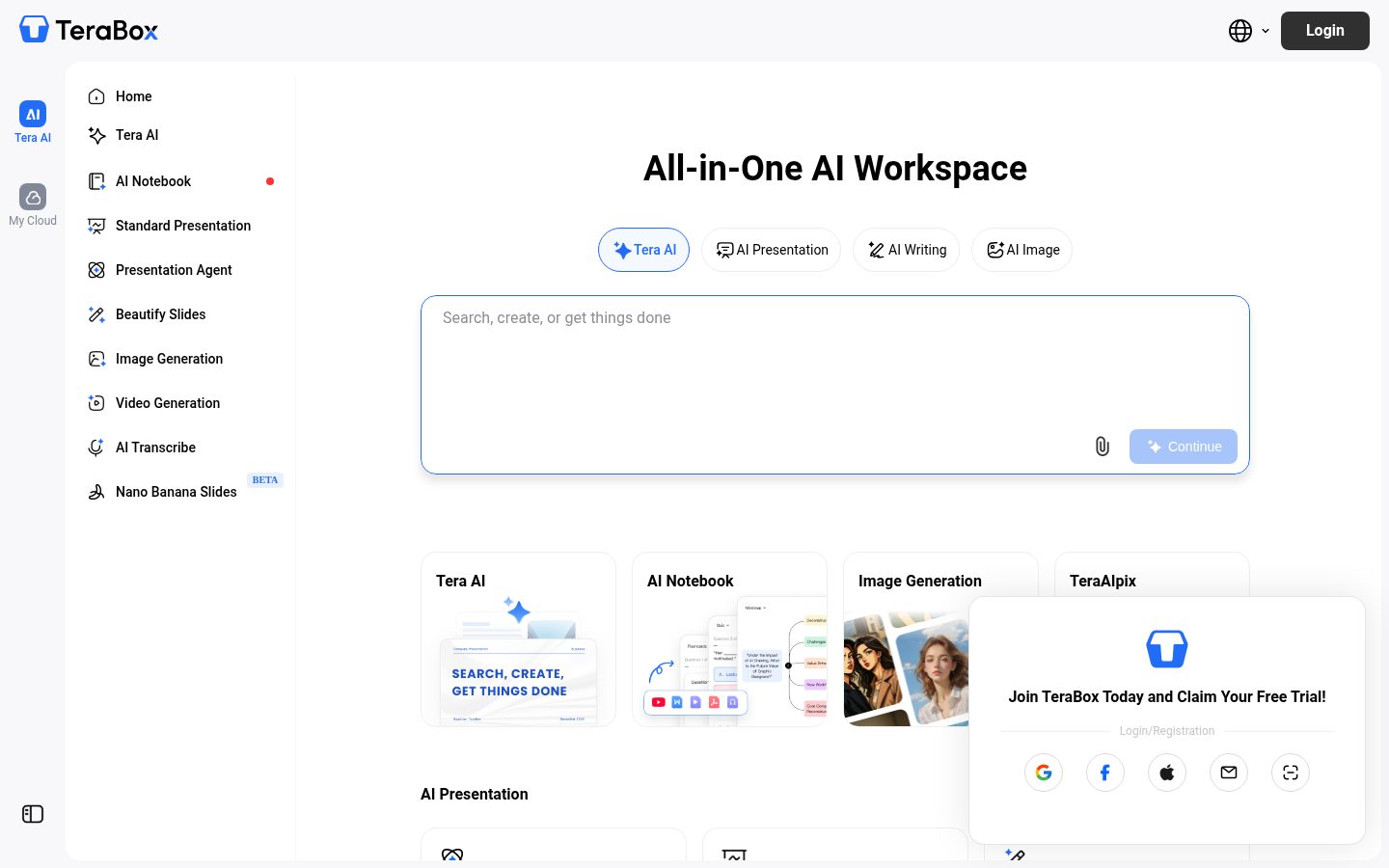This screenshot has width=1389, height=868.
Task: Select the AI Presentation mode tab
Action: 771,250
